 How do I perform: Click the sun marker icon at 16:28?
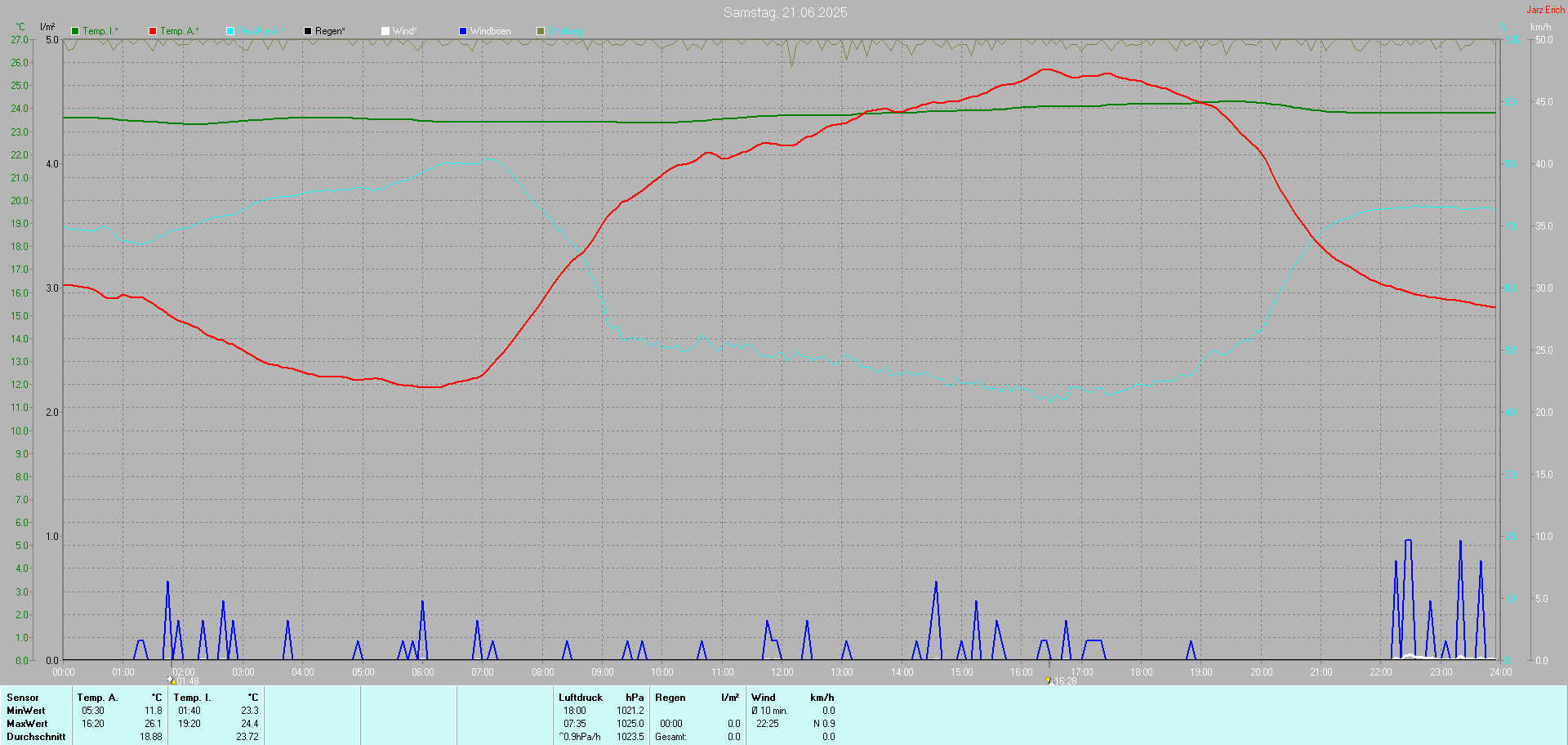pos(1049,680)
